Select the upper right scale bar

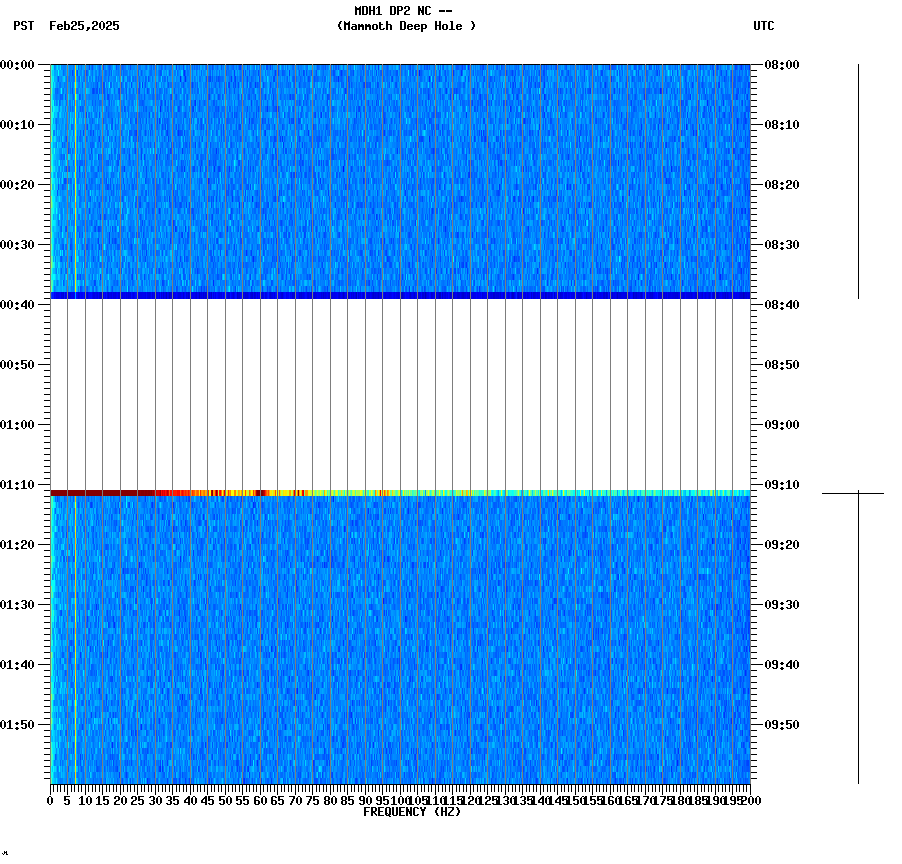coord(857,178)
